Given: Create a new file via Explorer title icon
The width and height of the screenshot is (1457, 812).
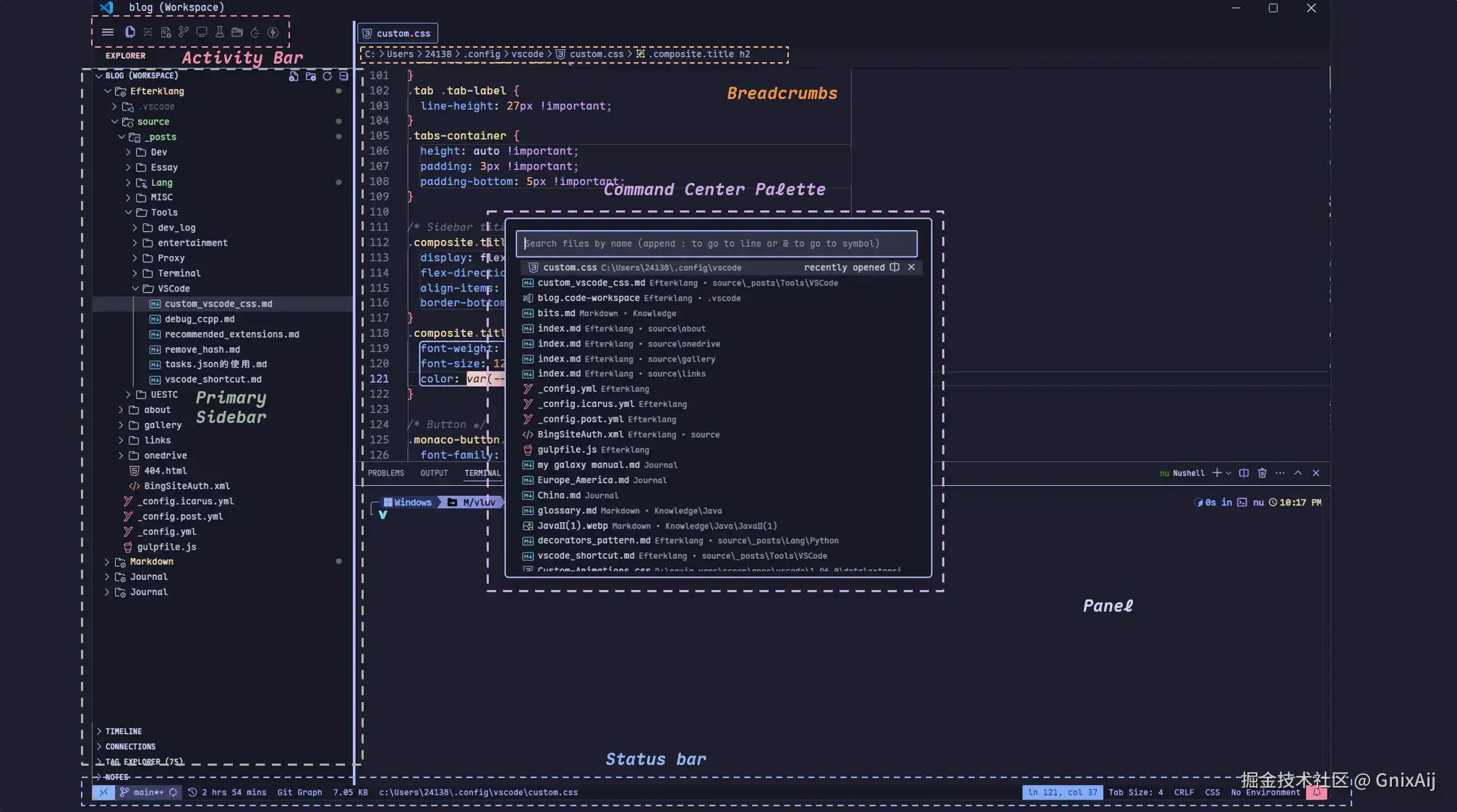Looking at the screenshot, I should tap(293, 76).
